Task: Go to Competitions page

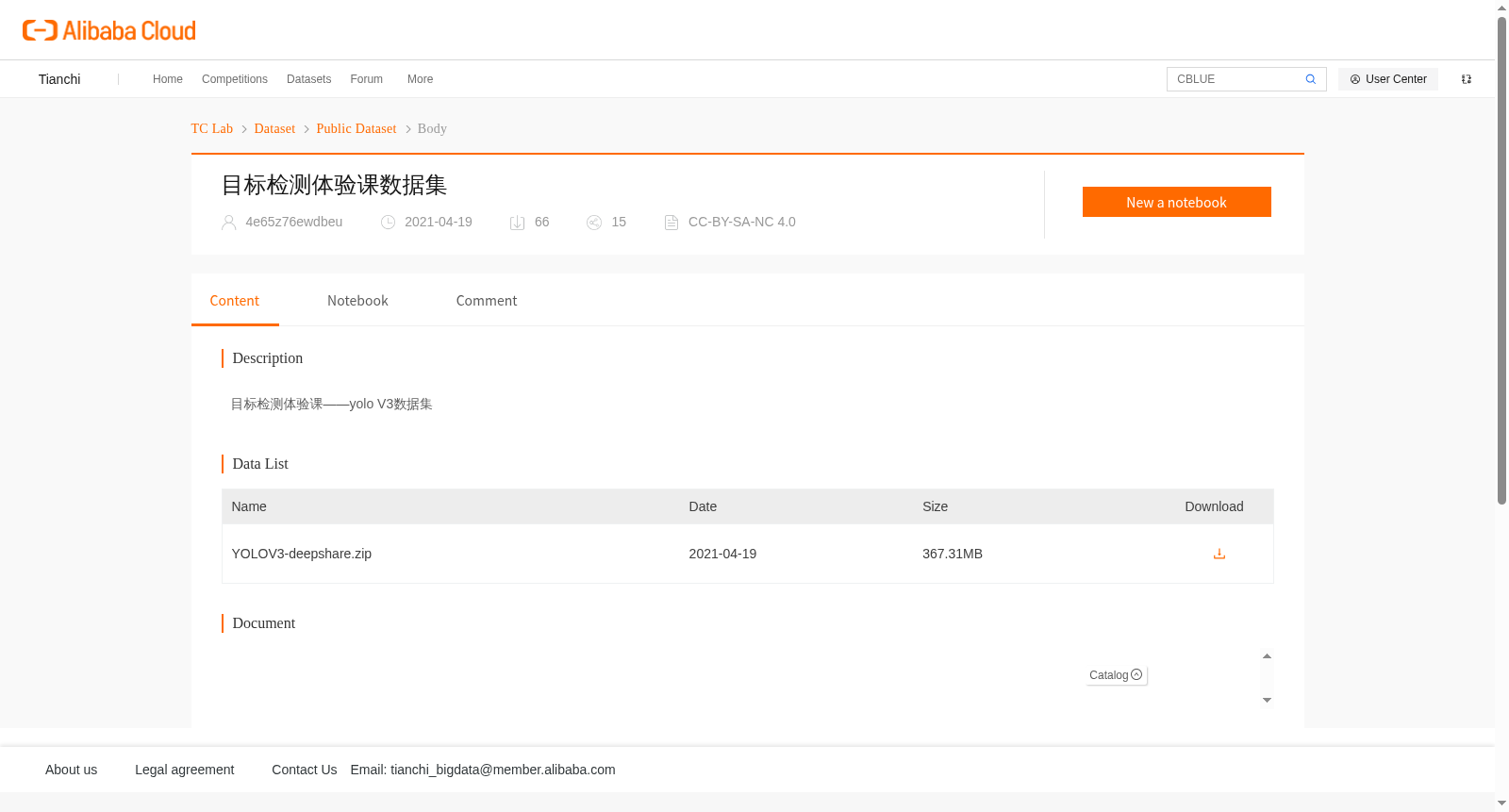Action: pos(235,79)
